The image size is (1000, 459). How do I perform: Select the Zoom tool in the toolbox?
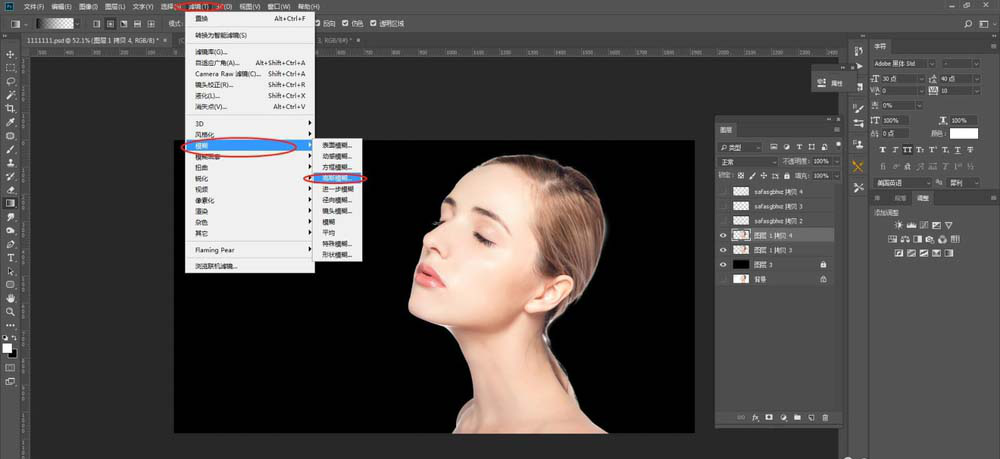click(x=11, y=311)
